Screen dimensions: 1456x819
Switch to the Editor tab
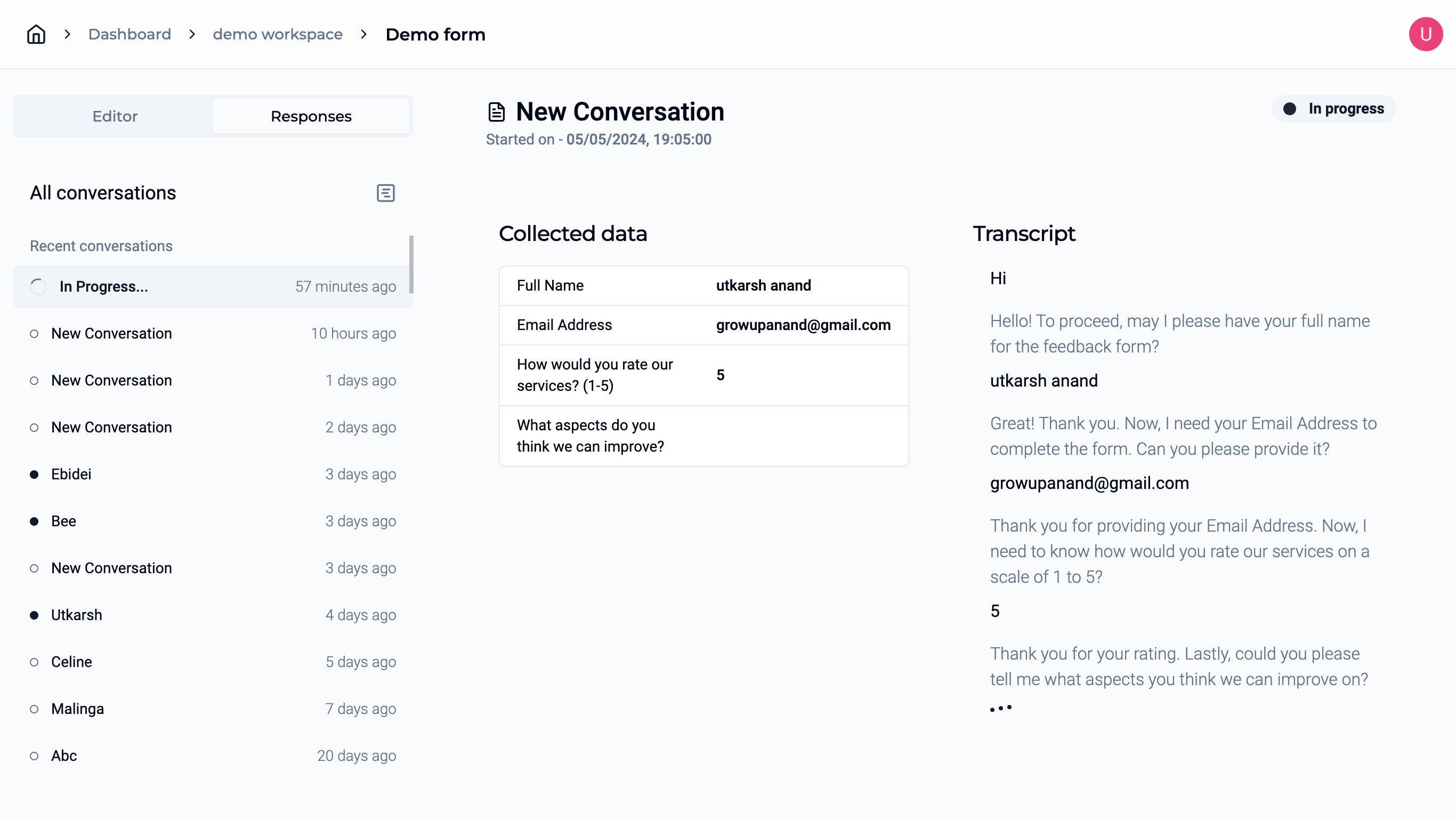point(114,116)
